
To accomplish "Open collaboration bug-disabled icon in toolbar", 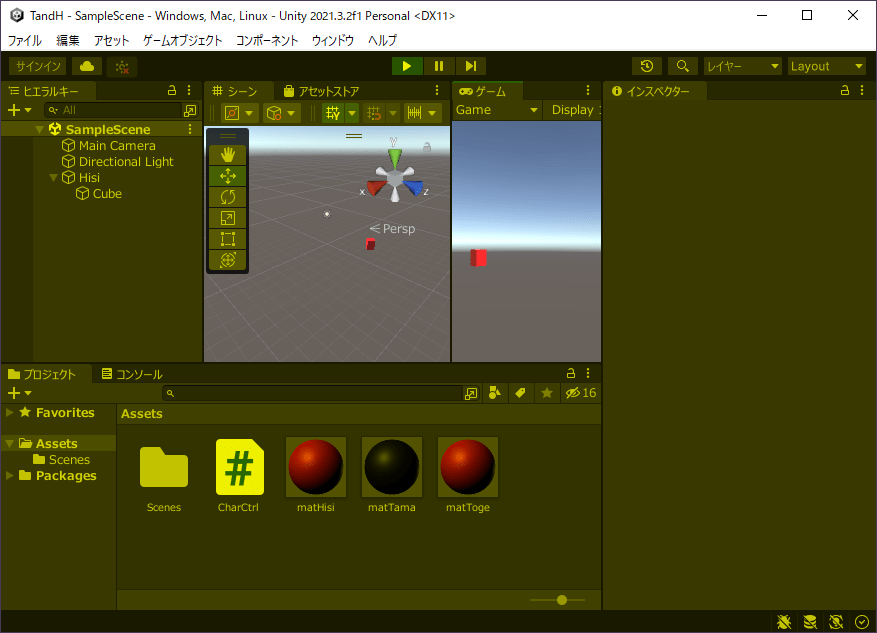I will point(122,67).
